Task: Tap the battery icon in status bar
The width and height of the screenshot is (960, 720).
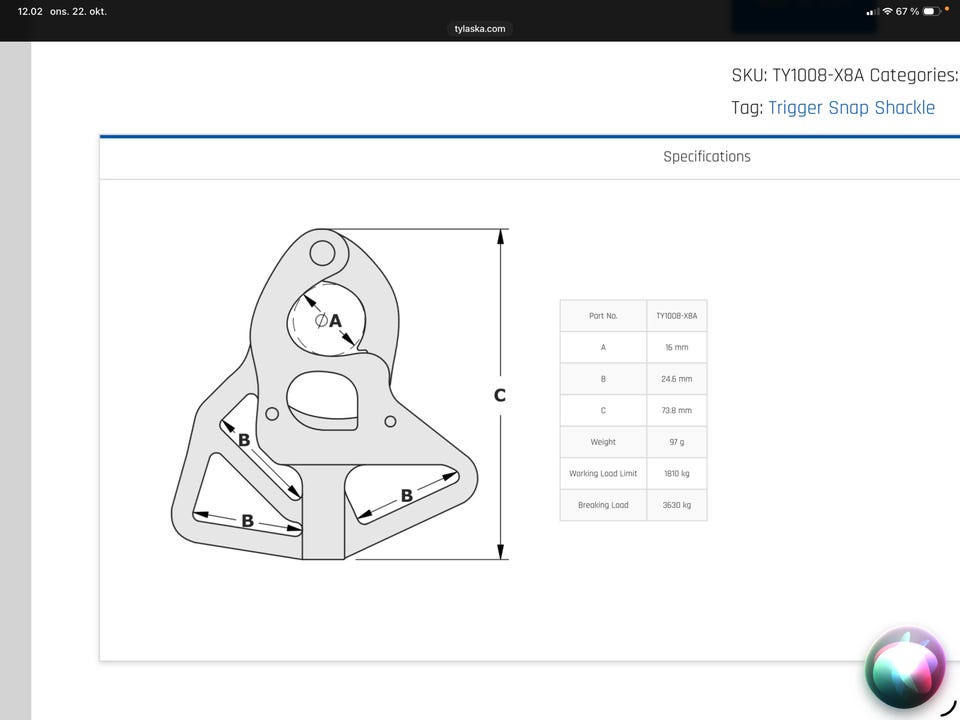Action: 932,12
